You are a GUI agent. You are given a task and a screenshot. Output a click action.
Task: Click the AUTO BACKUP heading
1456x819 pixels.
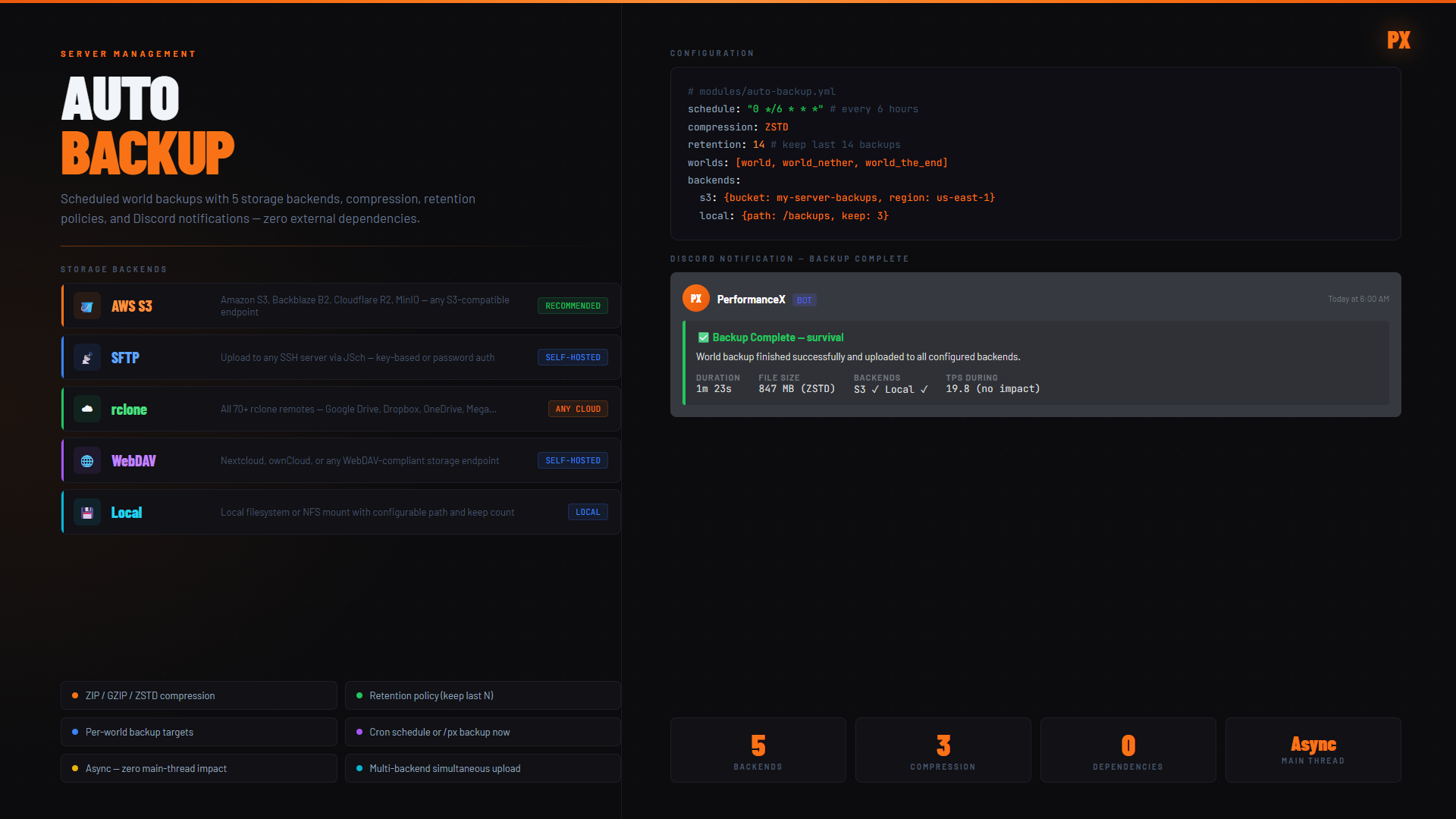pos(148,125)
